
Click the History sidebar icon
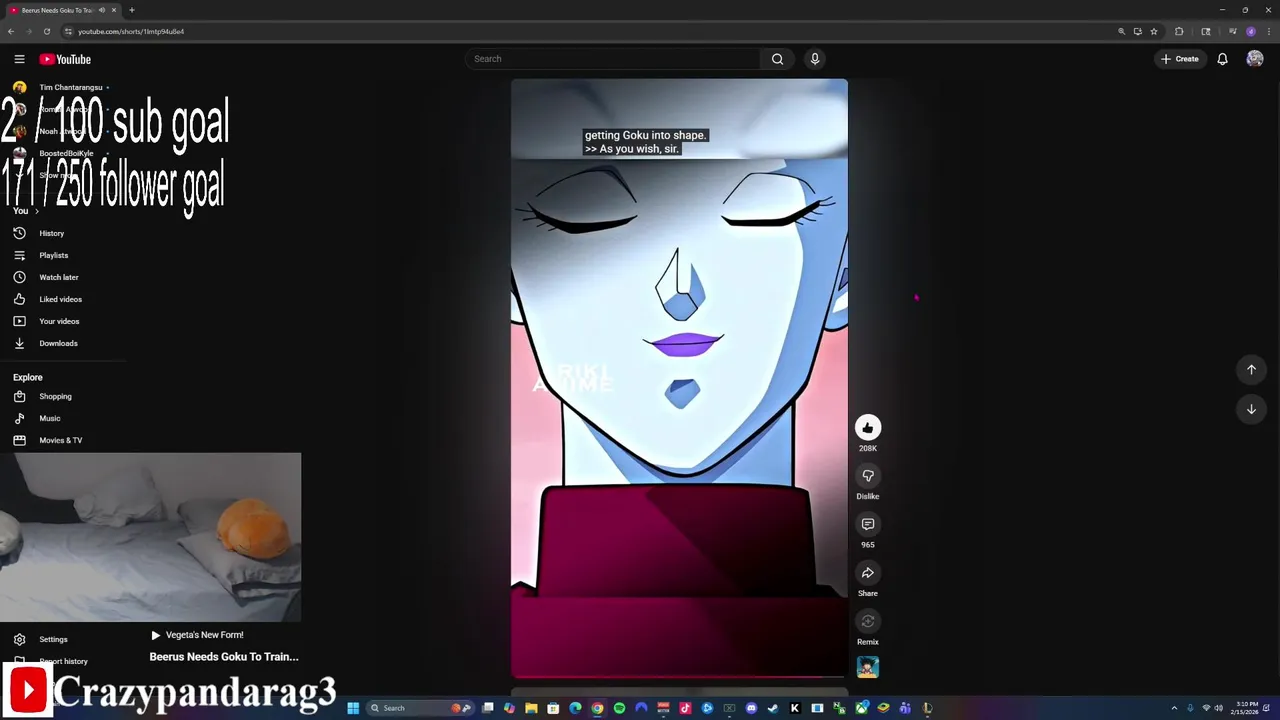[19, 233]
